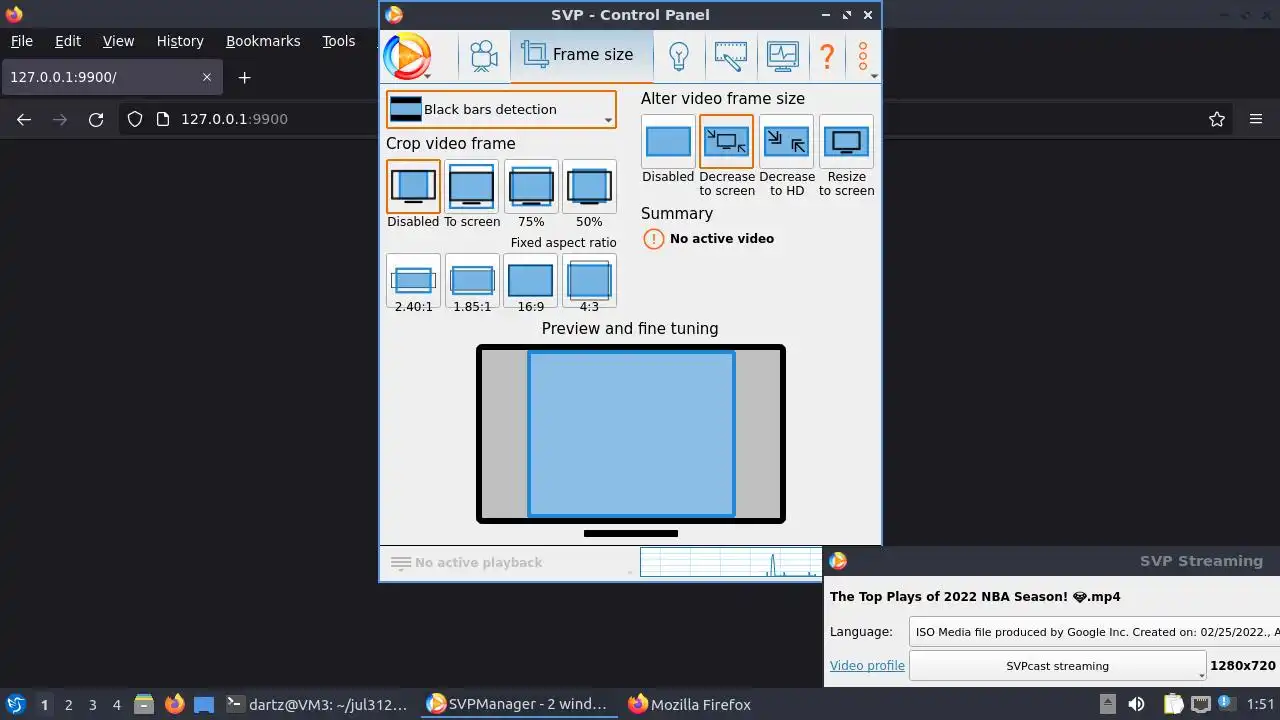Viewport: 1280px width, 720px height.
Task: Choose 16:9 fixed aspect ratio
Action: coord(531,280)
